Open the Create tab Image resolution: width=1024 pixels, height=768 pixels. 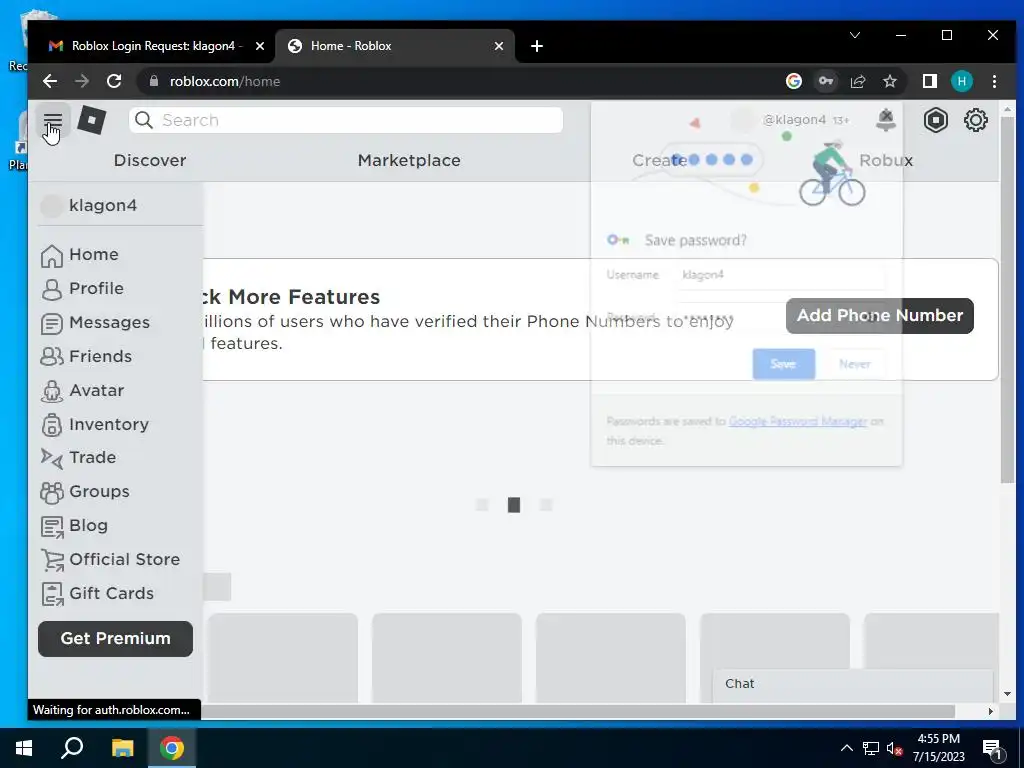point(659,160)
